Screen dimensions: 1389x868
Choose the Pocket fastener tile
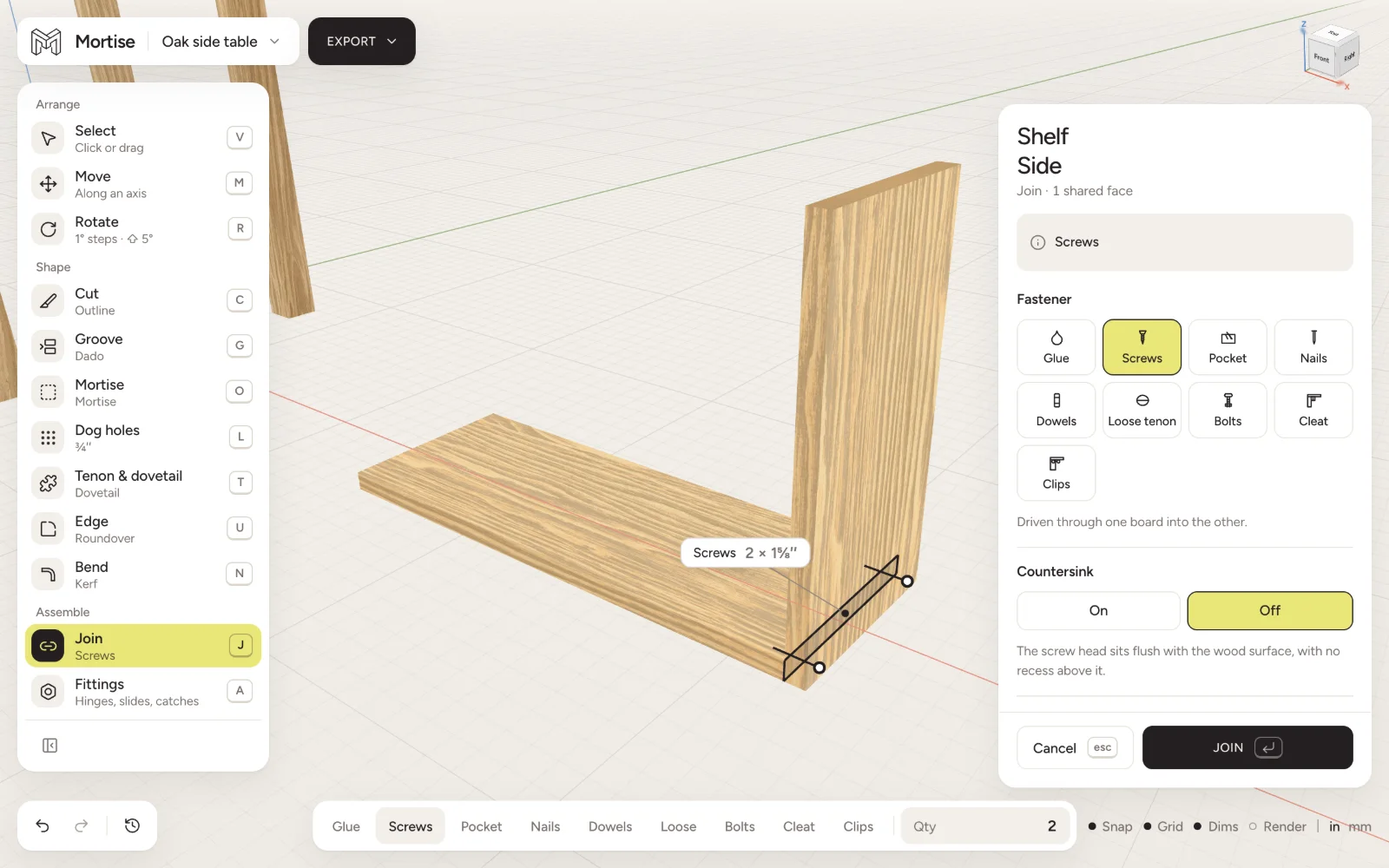click(1228, 347)
